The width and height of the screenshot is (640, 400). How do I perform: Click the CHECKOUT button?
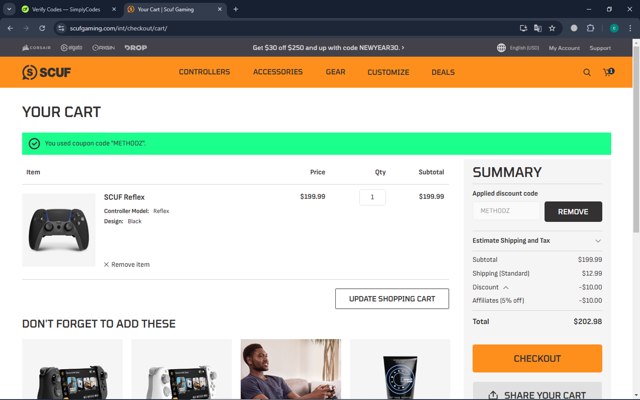pos(537,358)
